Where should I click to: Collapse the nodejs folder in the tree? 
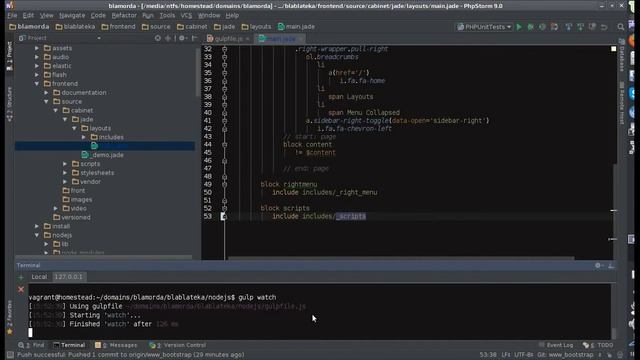[x=37, y=235]
